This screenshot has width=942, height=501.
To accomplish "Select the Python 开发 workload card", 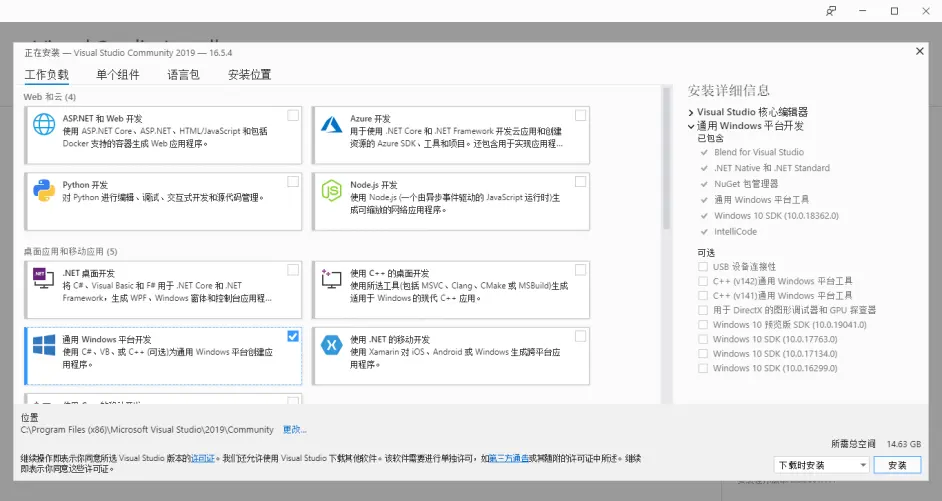I will click(163, 201).
